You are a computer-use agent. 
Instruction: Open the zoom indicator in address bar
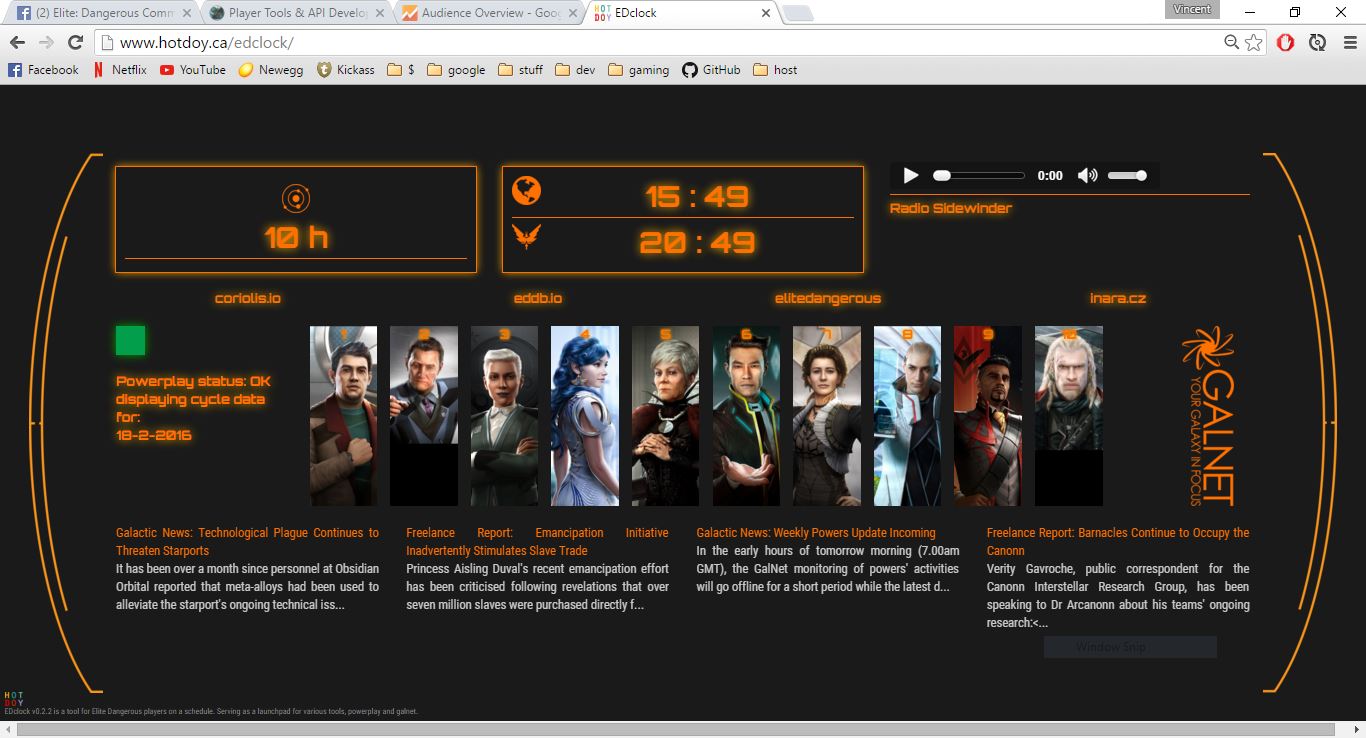point(1232,42)
